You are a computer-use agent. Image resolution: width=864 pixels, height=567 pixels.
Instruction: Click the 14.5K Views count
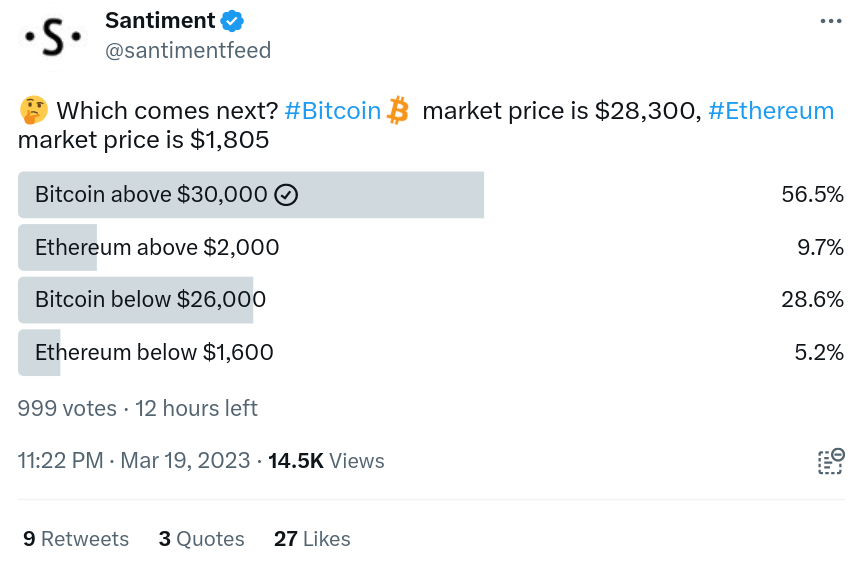click(x=326, y=461)
